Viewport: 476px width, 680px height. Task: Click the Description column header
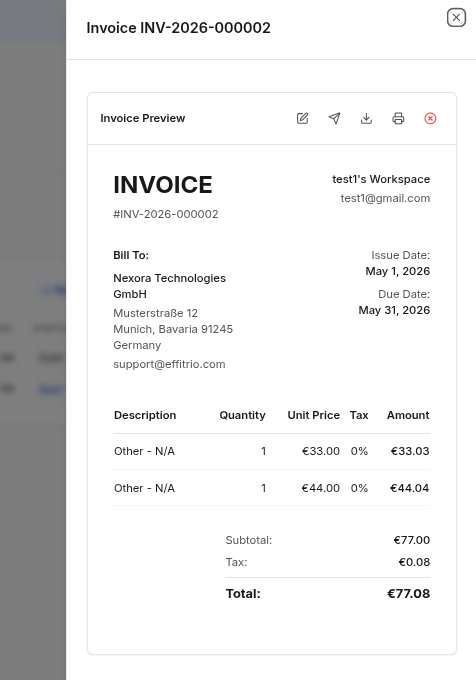[145, 415]
